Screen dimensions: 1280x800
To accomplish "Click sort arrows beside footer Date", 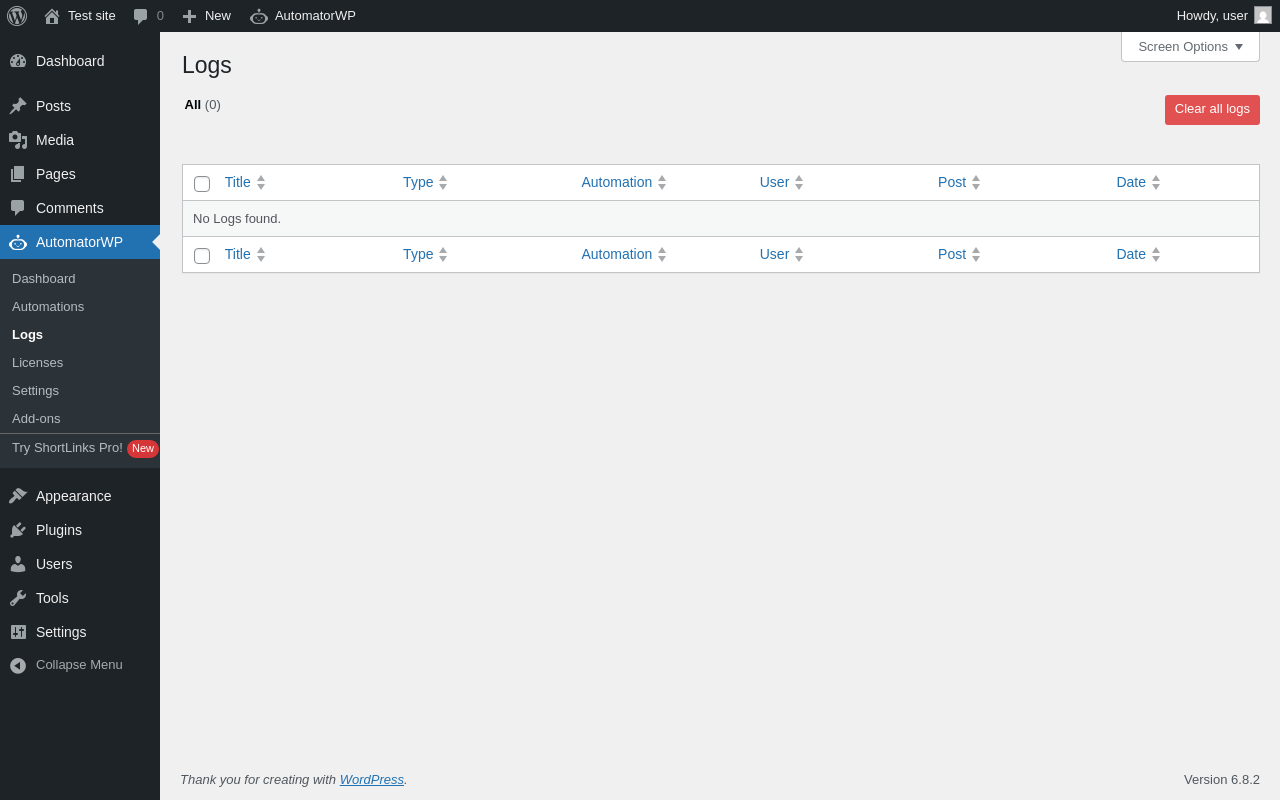I will tap(1156, 255).
